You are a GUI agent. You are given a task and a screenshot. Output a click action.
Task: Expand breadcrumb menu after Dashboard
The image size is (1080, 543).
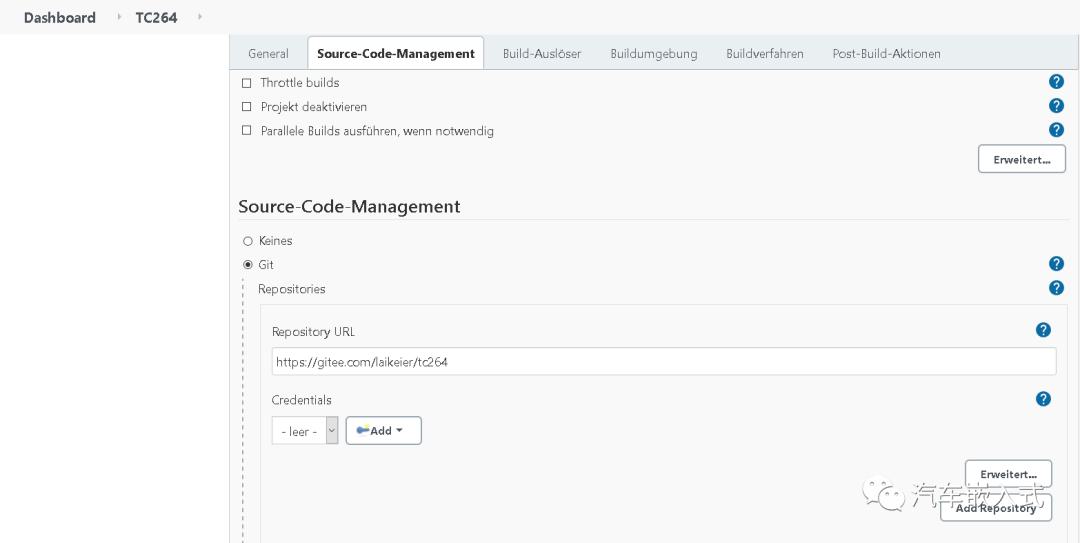click(119, 17)
